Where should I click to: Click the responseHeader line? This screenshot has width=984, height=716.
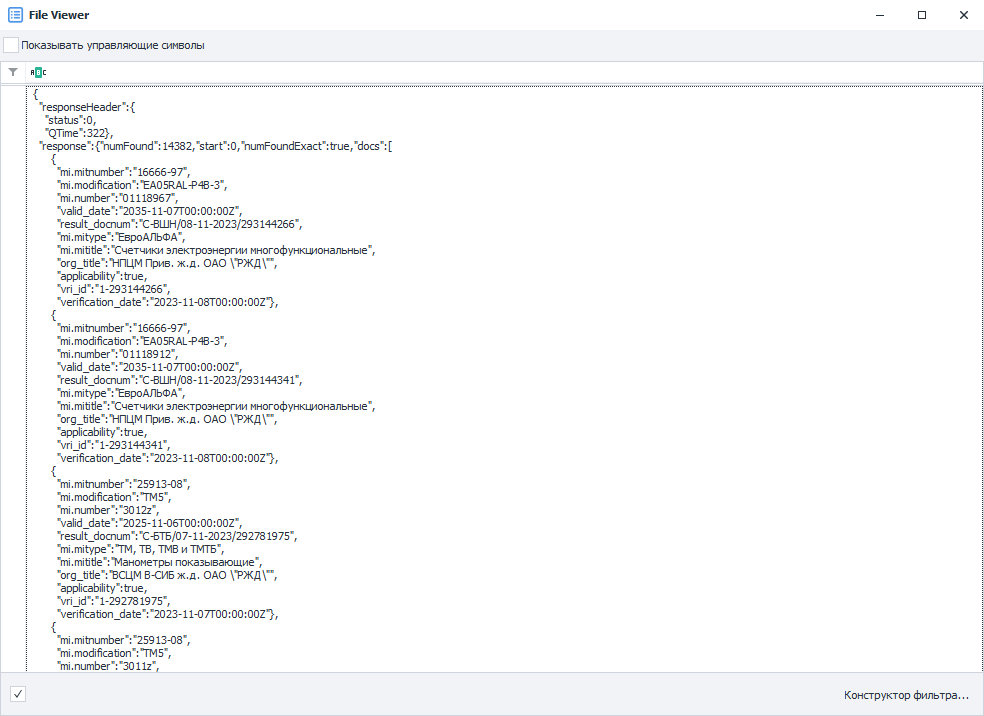87,107
